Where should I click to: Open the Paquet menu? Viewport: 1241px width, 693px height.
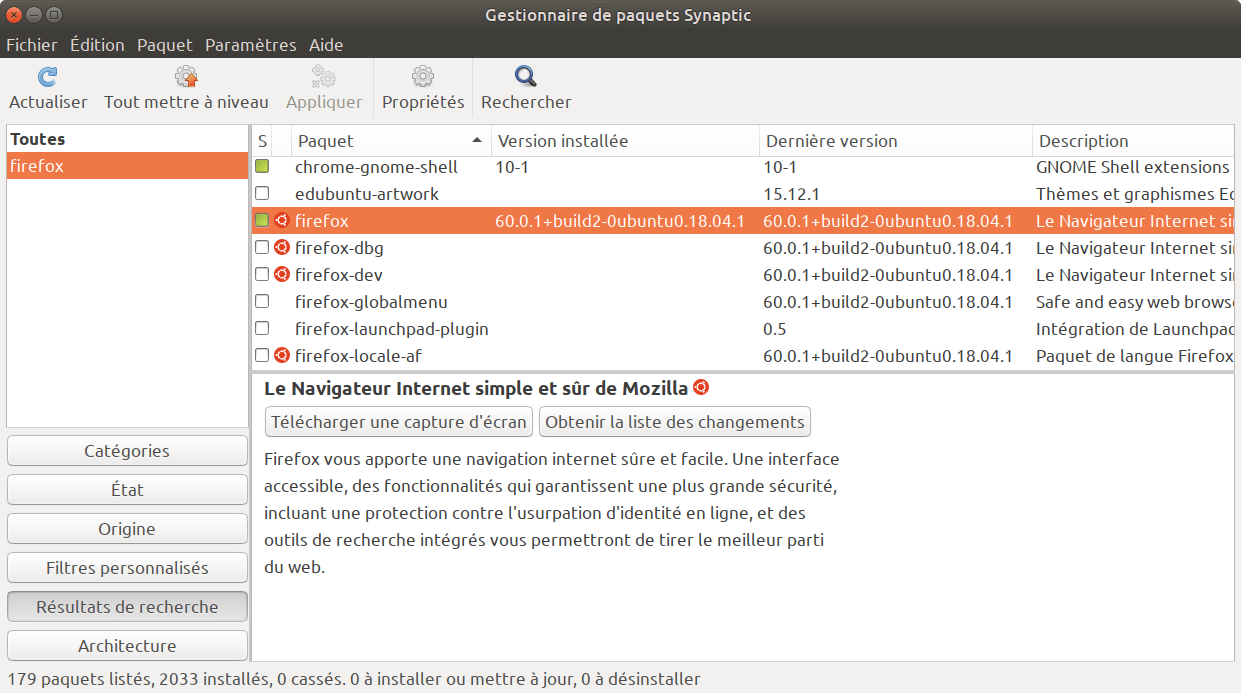(x=165, y=45)
